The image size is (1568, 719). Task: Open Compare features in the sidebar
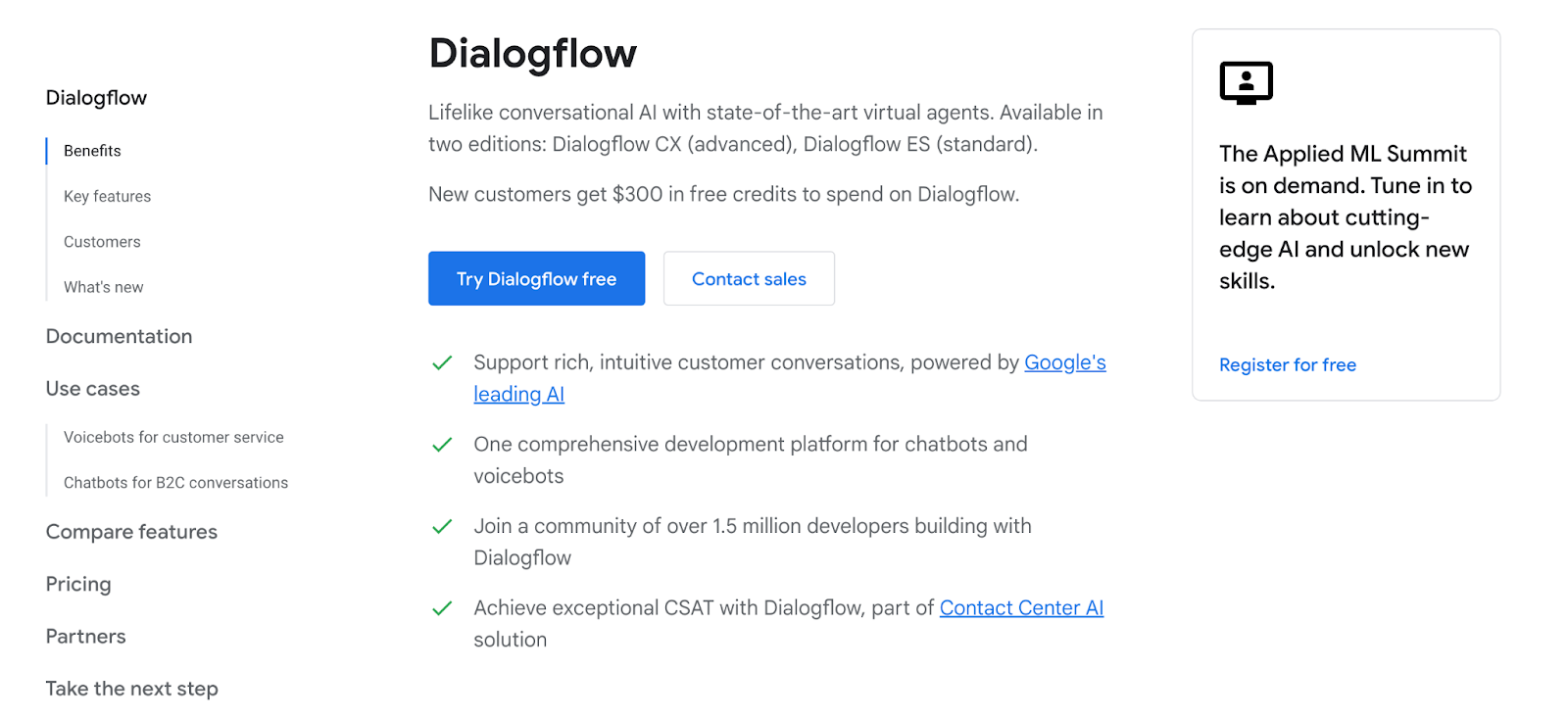(x=131, y=532)
